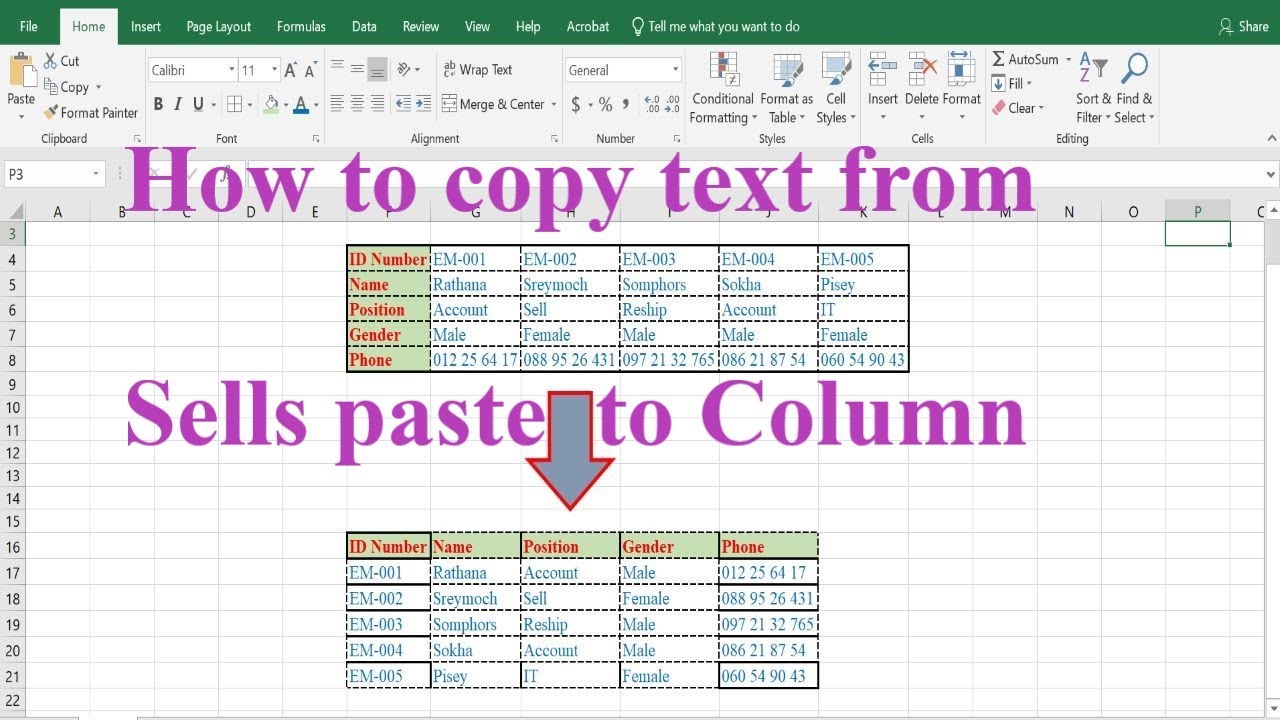The width and height of the screenshot is (1280, 720).
Task: Align text to middle icon
Action: tap(357, 69)
